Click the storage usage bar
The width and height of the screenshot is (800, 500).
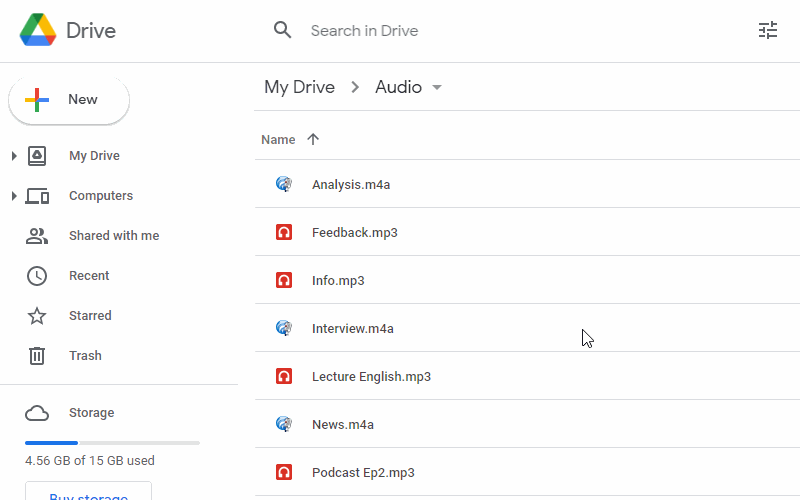pos(112,442)
